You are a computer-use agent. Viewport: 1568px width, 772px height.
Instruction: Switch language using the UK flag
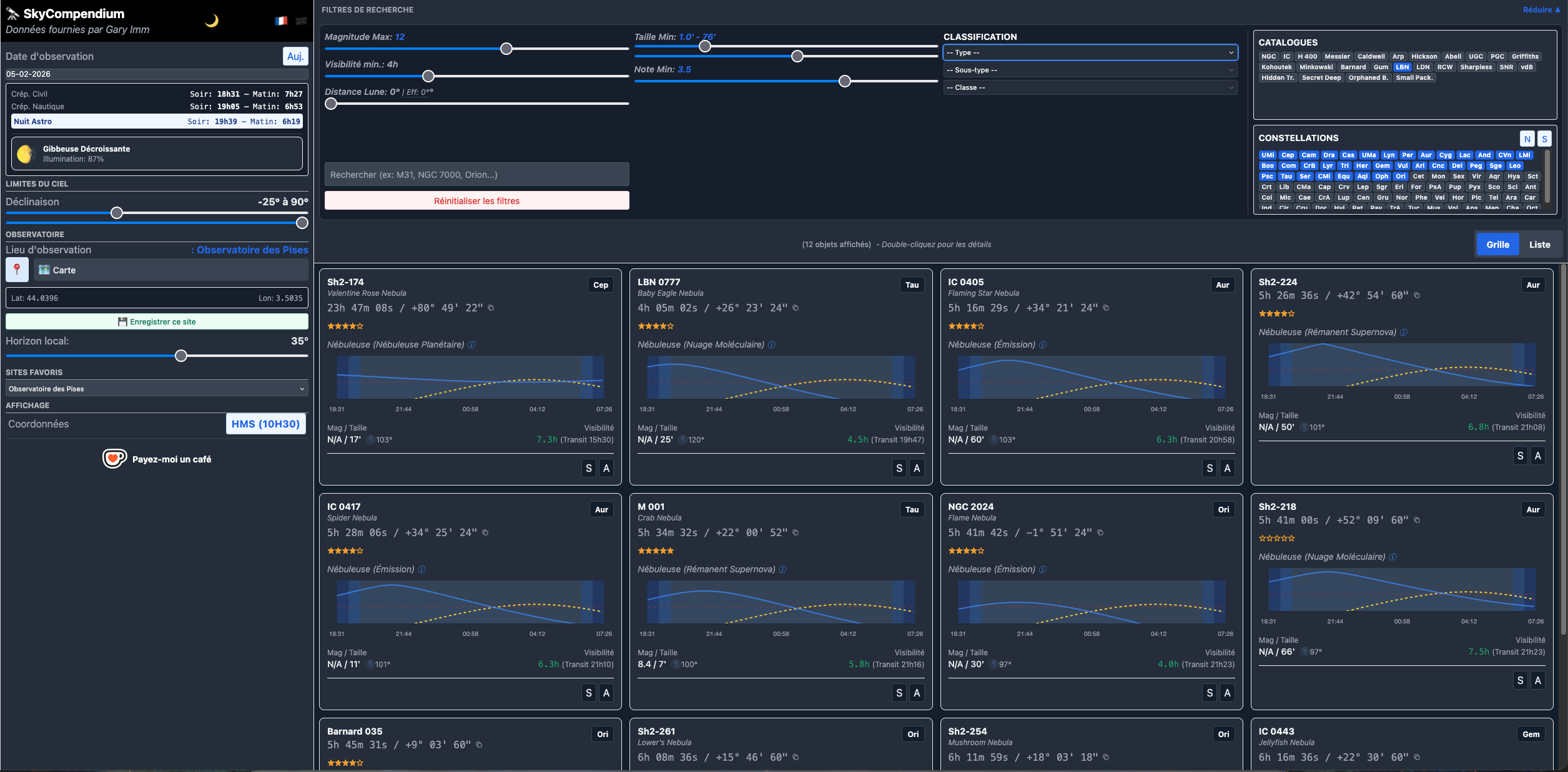(301, 21)
